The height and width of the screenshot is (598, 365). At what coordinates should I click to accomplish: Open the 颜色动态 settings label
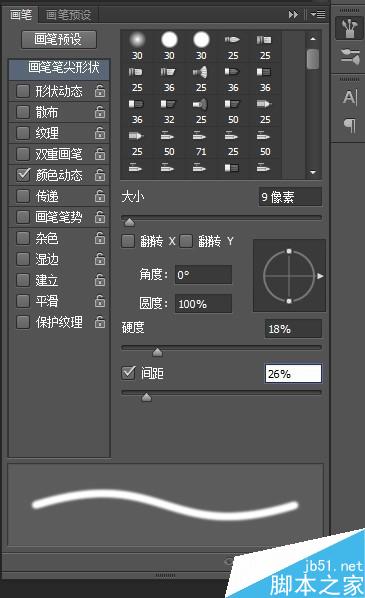[59, 175]
